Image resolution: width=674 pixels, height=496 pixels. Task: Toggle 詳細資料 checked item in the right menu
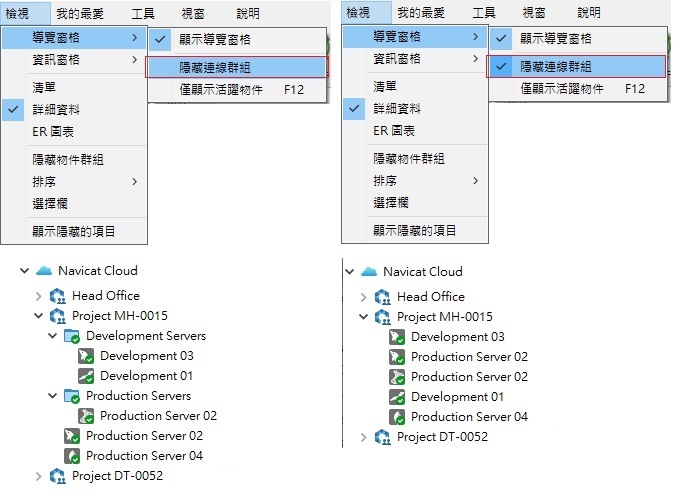[x=355, y=109]
